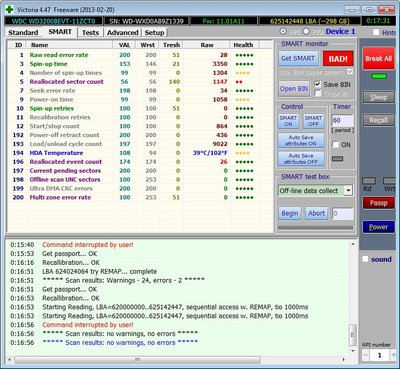This screenshot has width=400, height=369.
Task: Click the timer period input field
Action: tap(342, 120)
